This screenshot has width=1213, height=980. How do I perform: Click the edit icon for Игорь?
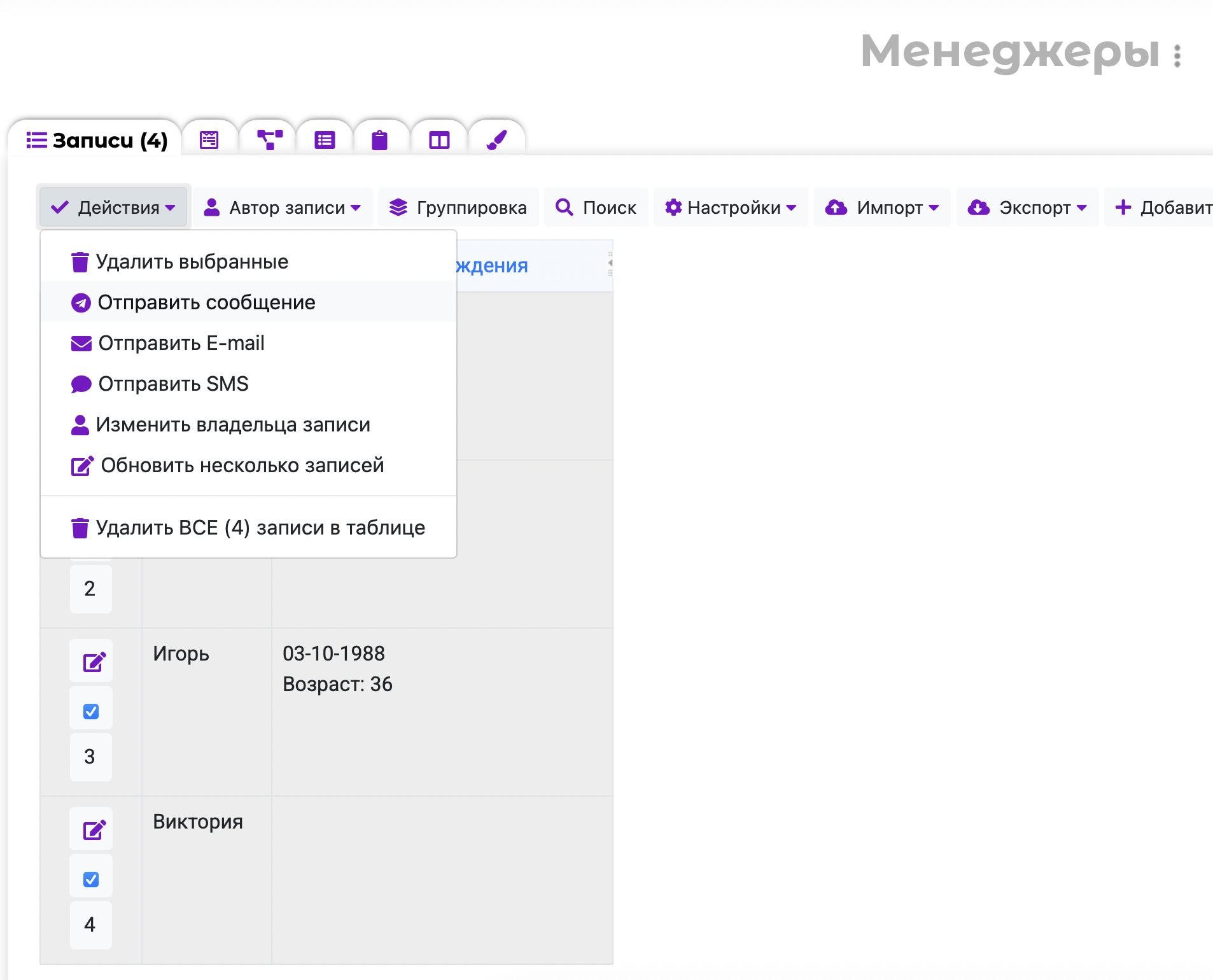tap(93, 662)
